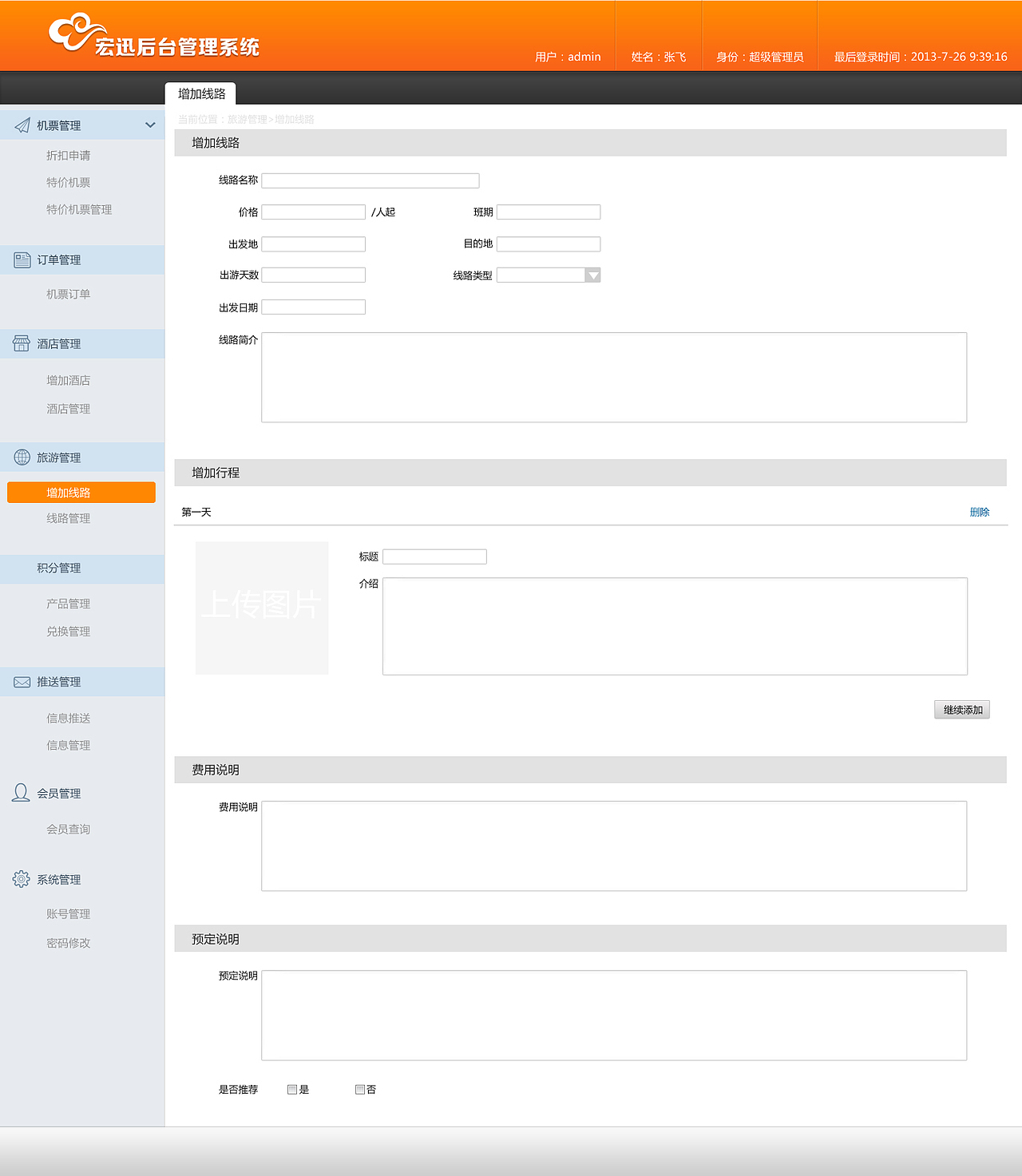The width and height of the screenshot is (1022, 1176).
Task: Open 特价机票管理 in sidebar
Action: click(x=79, y=210)
